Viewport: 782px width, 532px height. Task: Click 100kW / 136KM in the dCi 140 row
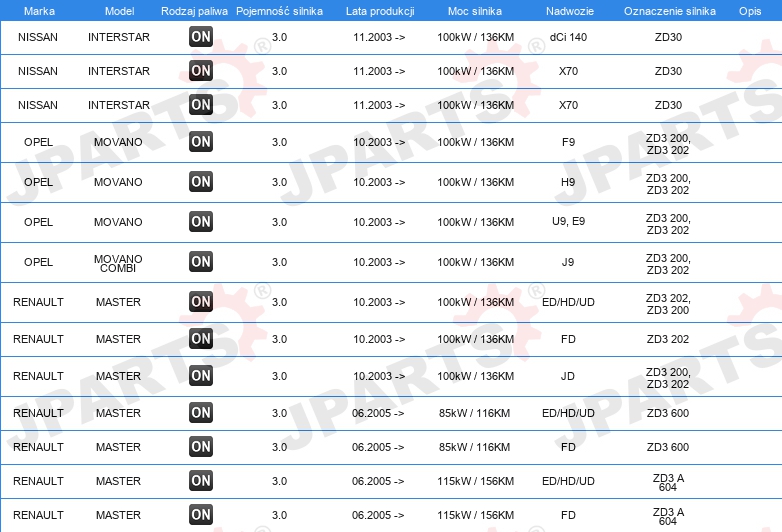point(475,37)
